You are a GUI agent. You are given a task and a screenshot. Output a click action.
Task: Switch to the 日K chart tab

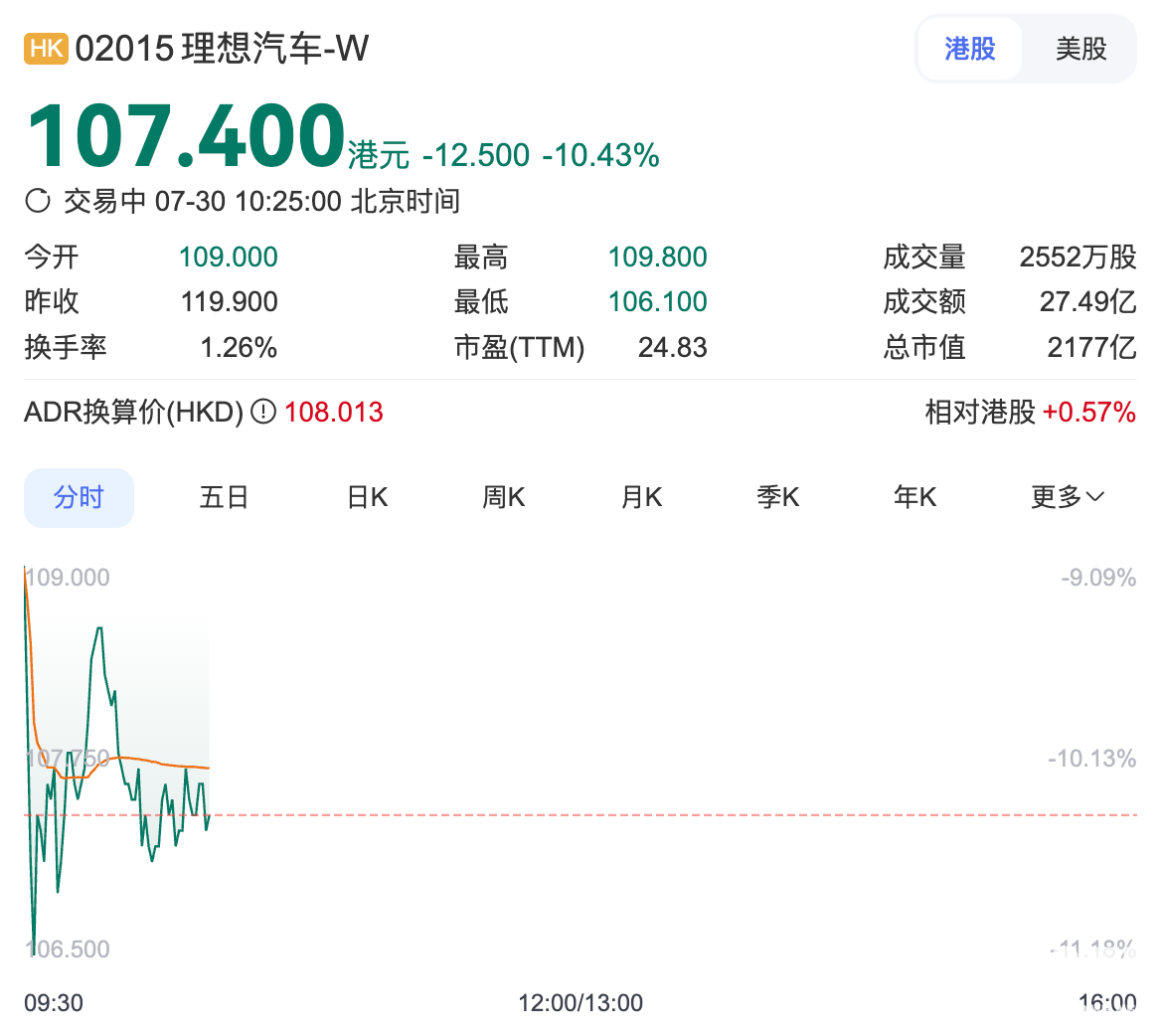click(367, 497)
